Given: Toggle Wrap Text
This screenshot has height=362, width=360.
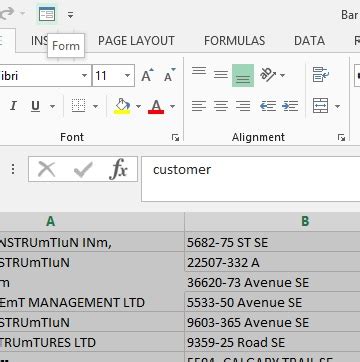Looking at the screenshot, I should point(321,75).
